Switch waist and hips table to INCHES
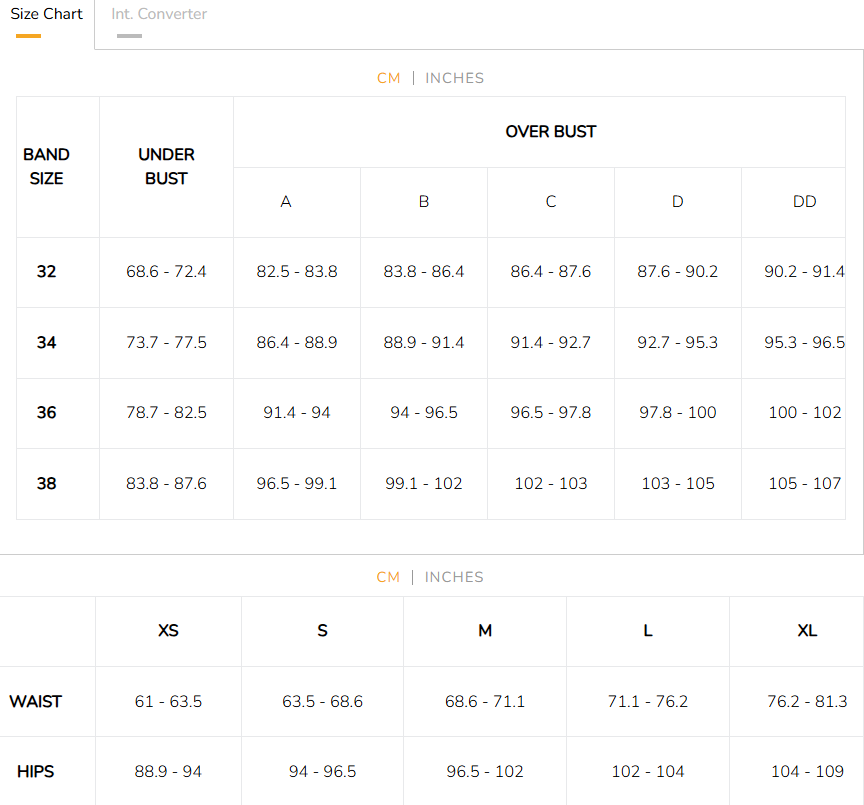 (454, 577)
